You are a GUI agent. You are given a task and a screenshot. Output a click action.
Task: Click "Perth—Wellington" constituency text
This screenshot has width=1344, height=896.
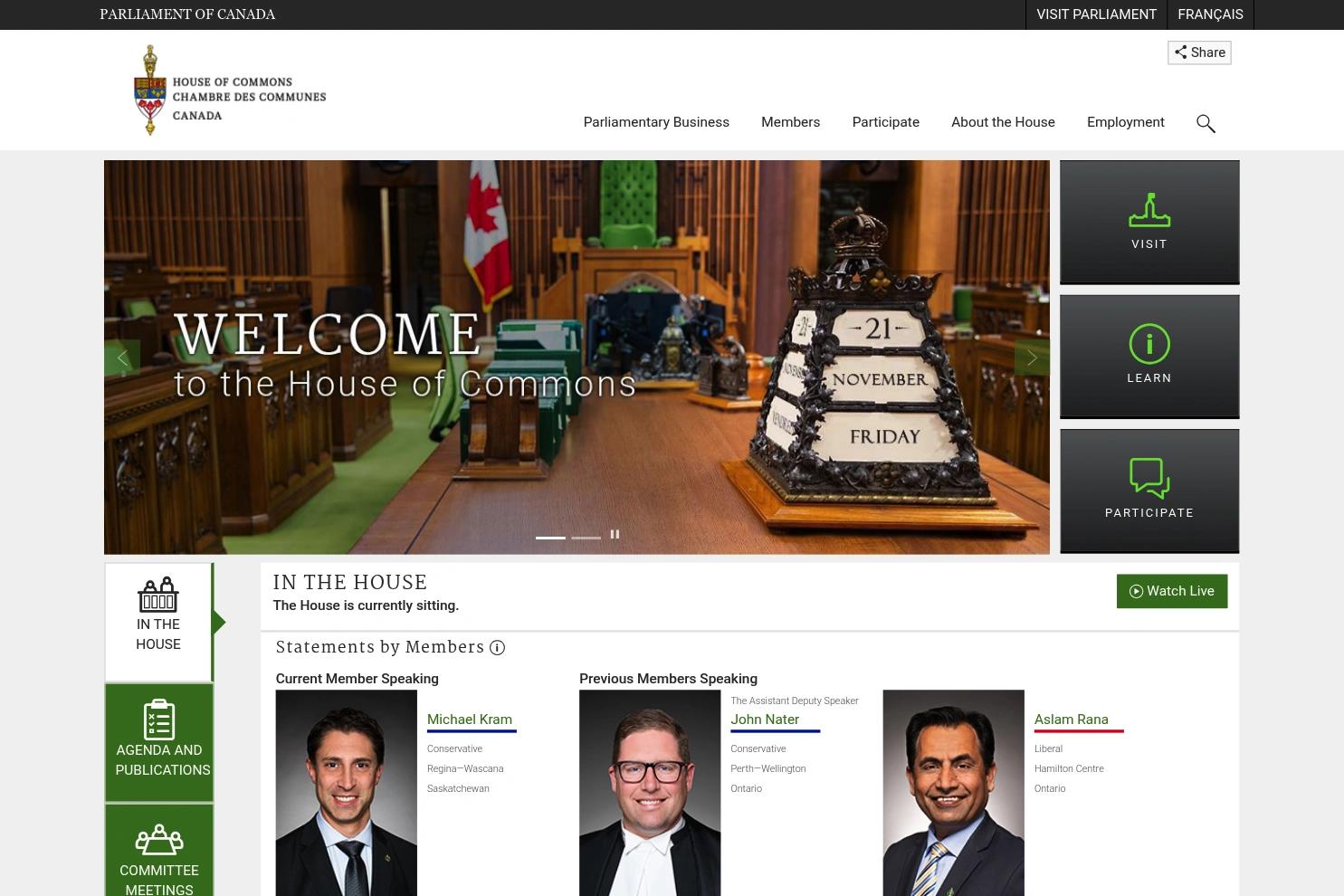click(x=767, y=768)
